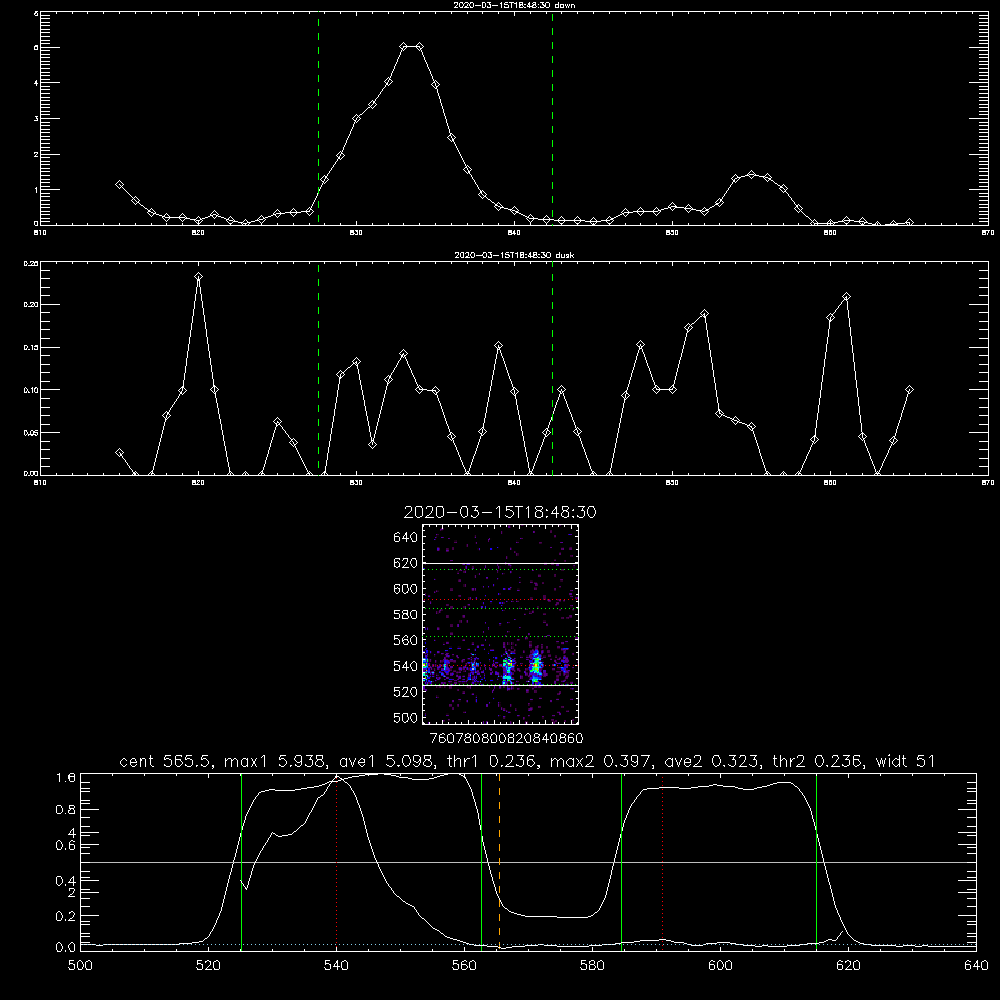1000x1000 pixels.
Task: Click the green line at 615 in bottom plot
Action: coord(816,862)
